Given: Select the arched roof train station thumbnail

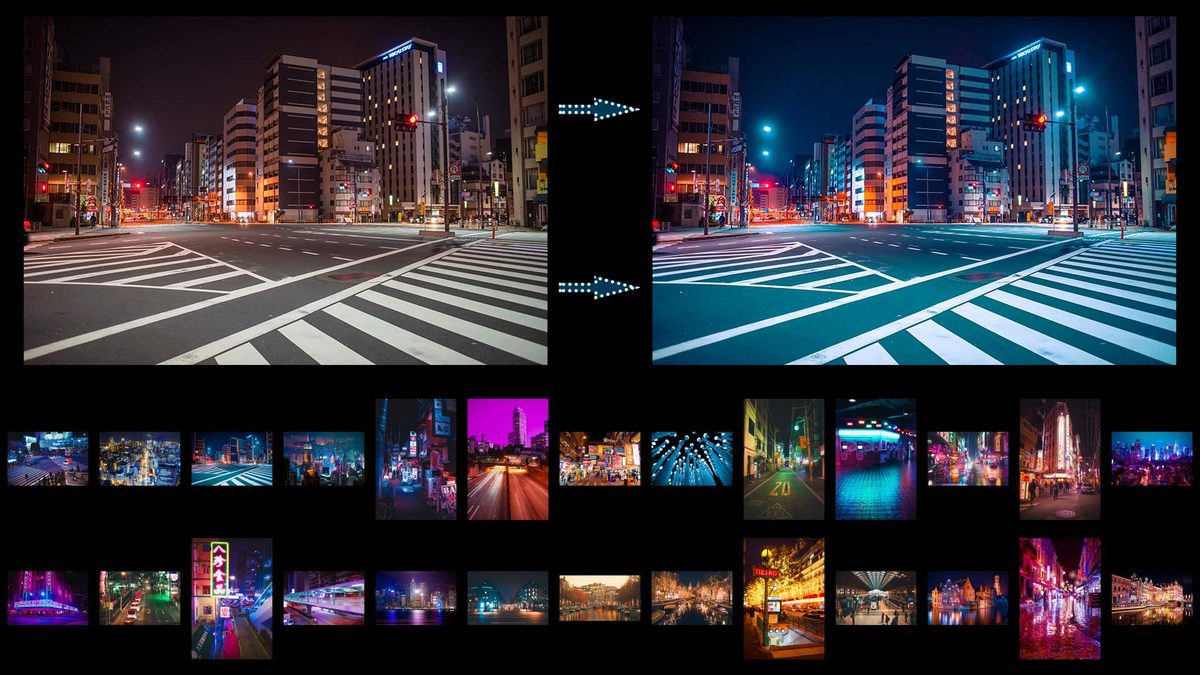Looking at the screenshot, I should tap(876, 598).
